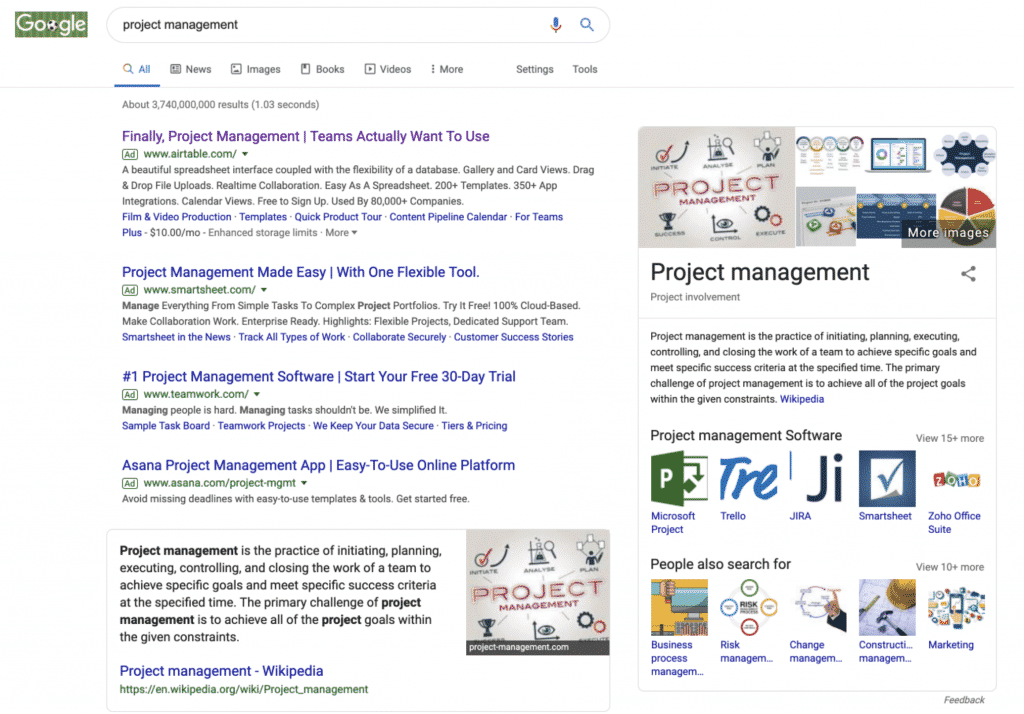The image size is (1024, 714).
Task: Select the Risk management thumbnail icon
Action: [748, 606]
